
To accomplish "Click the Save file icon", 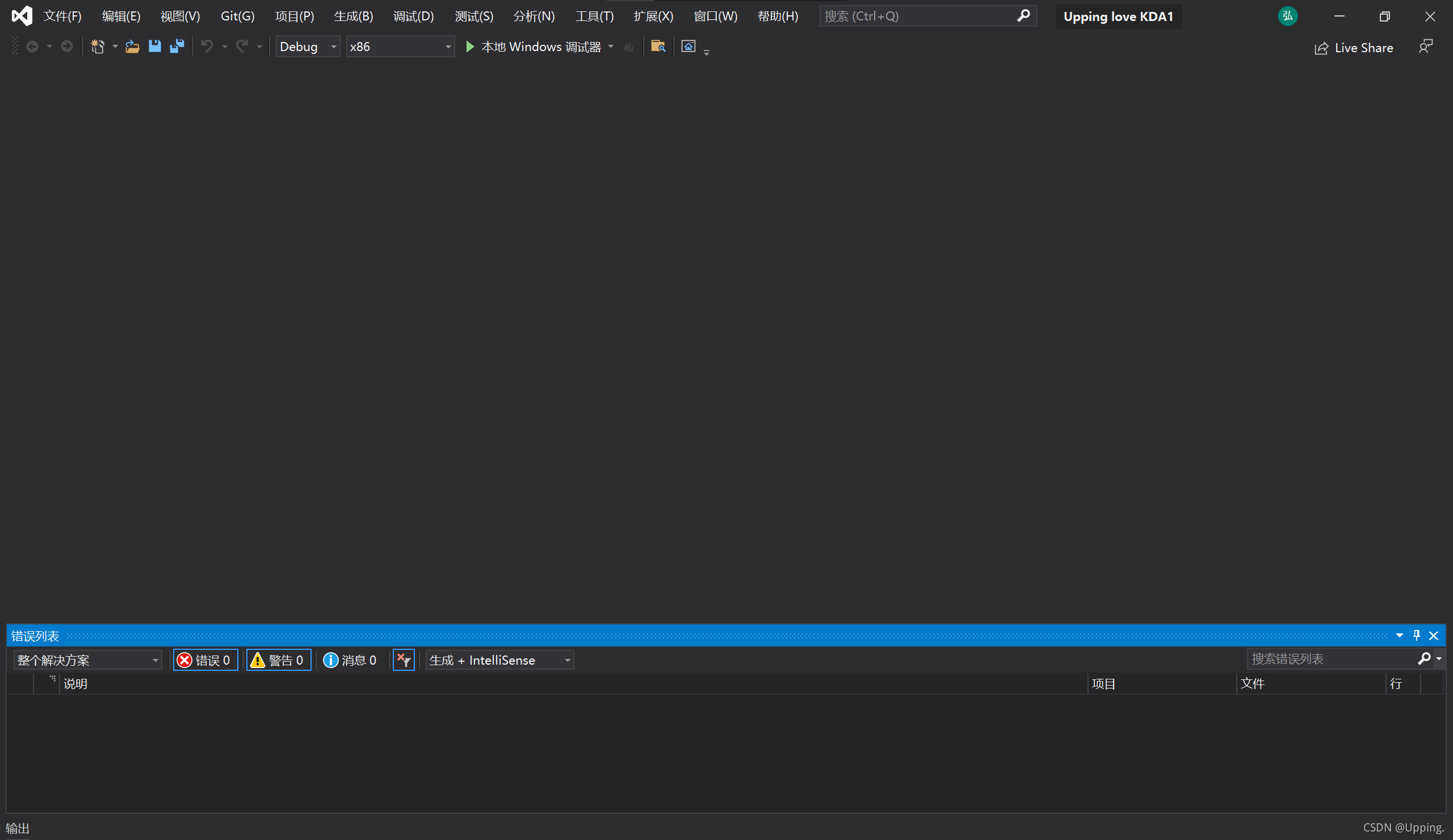I will pos(154,47).
